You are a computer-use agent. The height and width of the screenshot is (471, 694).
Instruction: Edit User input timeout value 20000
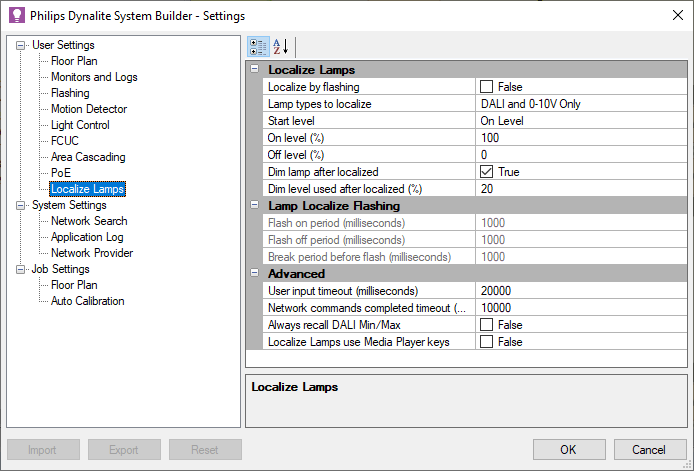tap(581, 291)
